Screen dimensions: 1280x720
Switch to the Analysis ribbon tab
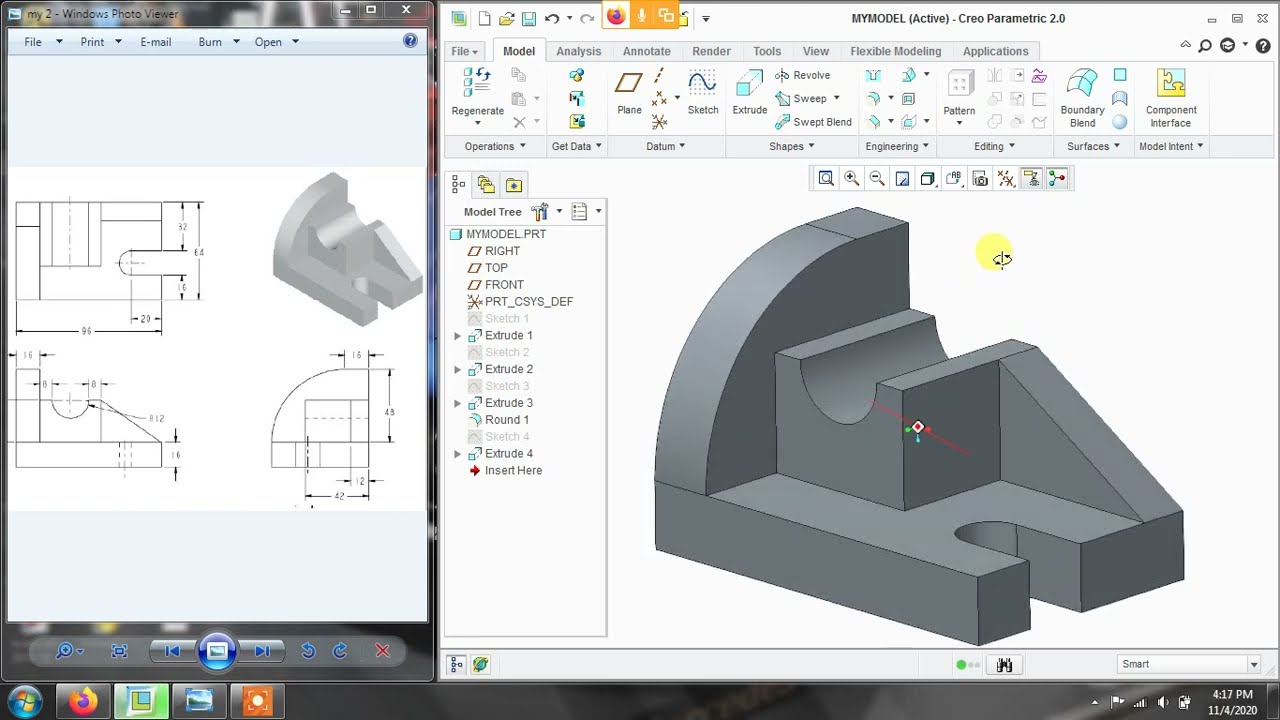[578, 51]
